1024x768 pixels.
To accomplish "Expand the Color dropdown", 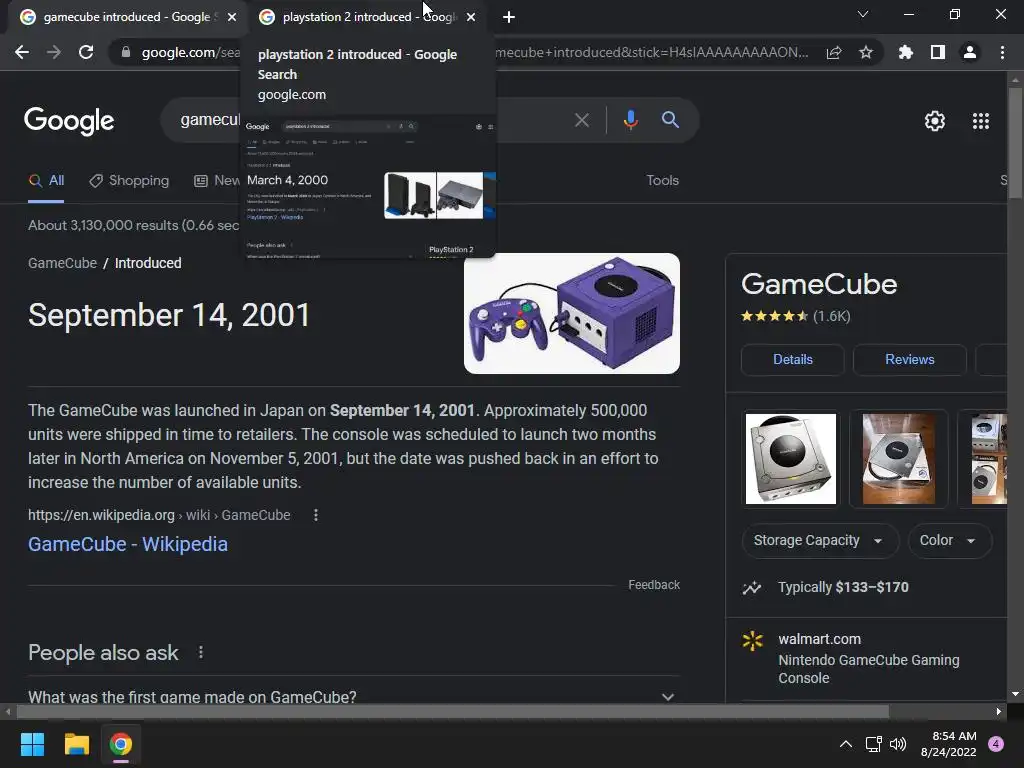I will coord(950,541).
